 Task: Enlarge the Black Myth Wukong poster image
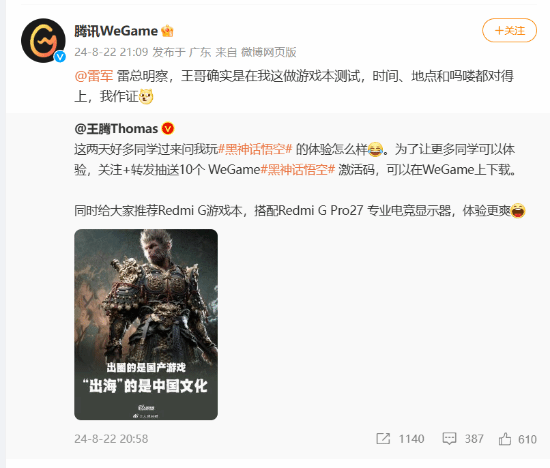pos(146,325)
